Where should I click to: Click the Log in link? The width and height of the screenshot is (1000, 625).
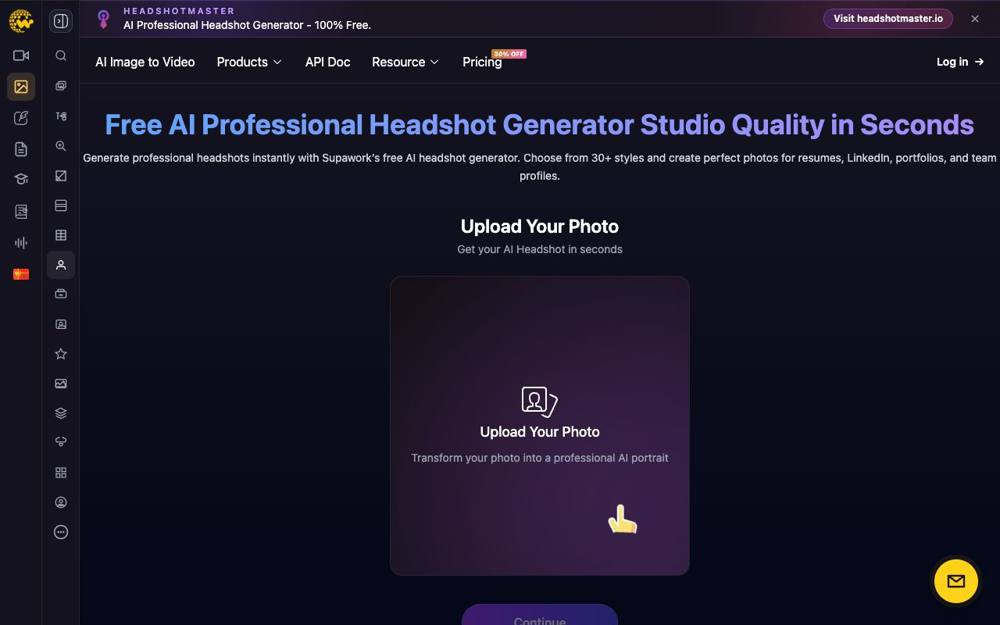tap(960, 62)
